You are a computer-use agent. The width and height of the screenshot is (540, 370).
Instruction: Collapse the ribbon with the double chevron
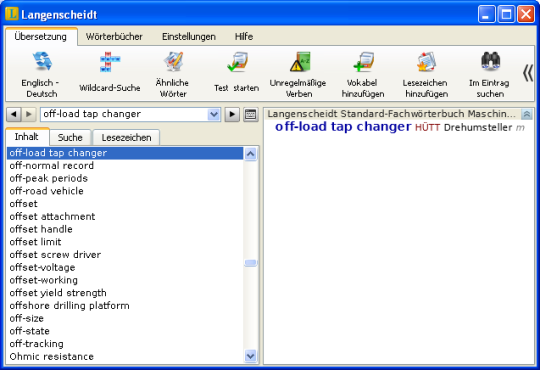(528, 73)
